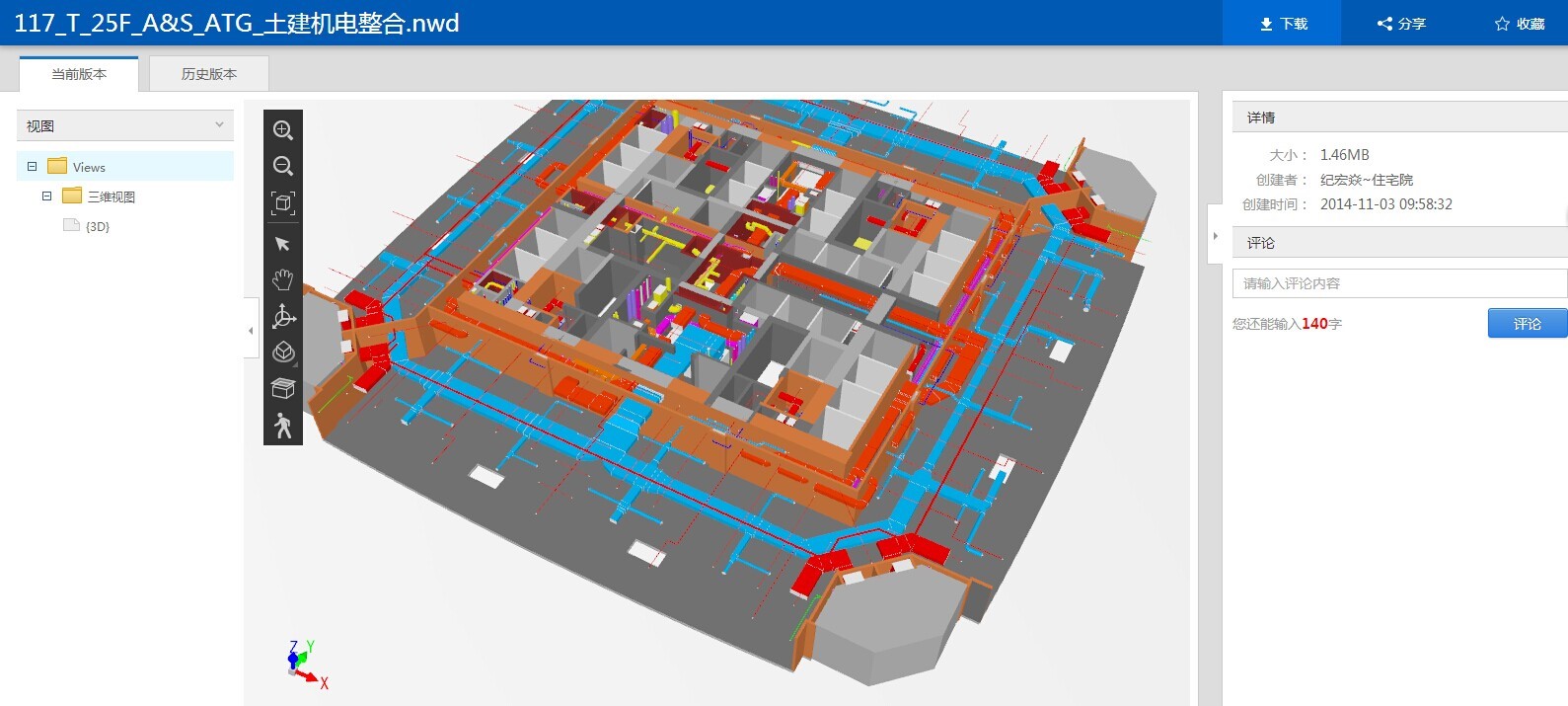
Task: Enable the walking person navigation mode
Action: pyautogui.click(x=283, y=426)
